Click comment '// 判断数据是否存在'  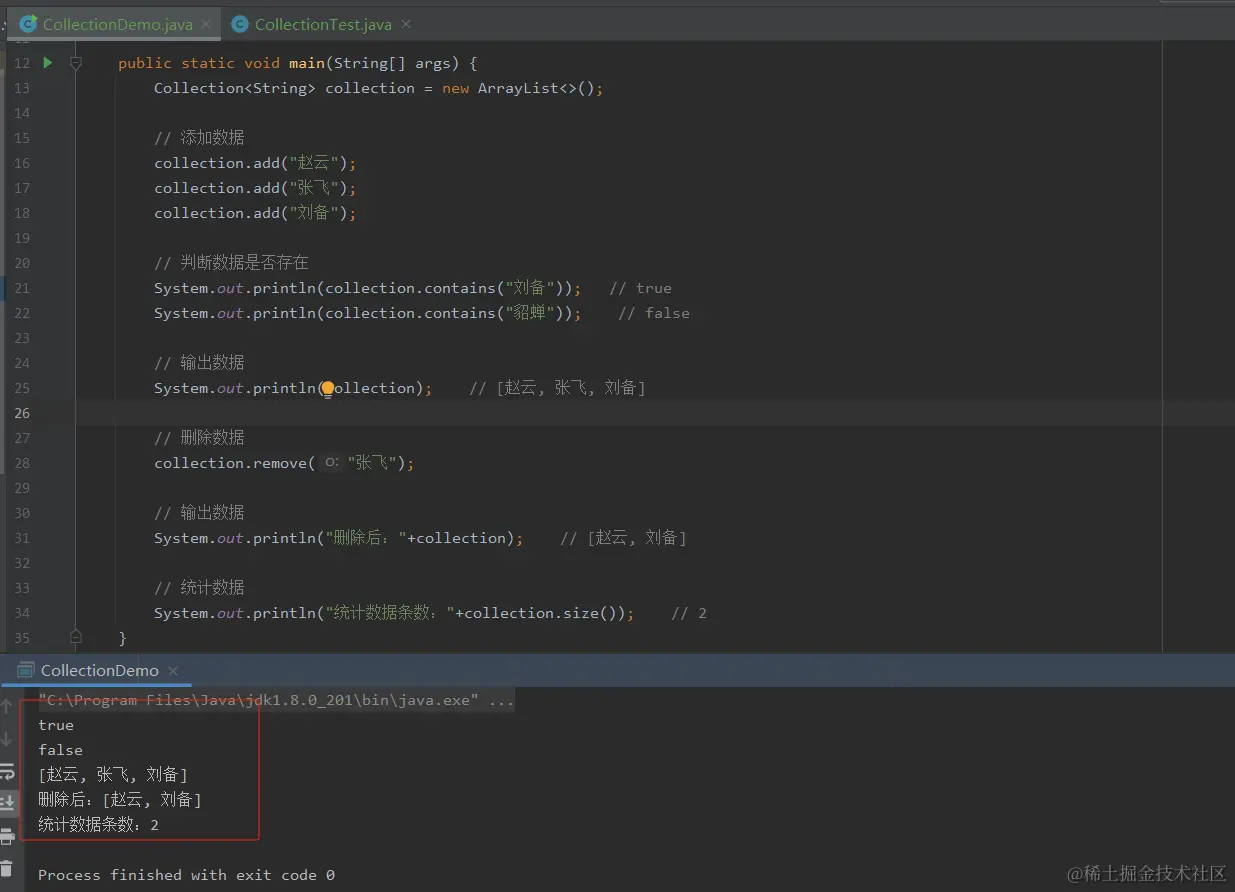(231, 263)
